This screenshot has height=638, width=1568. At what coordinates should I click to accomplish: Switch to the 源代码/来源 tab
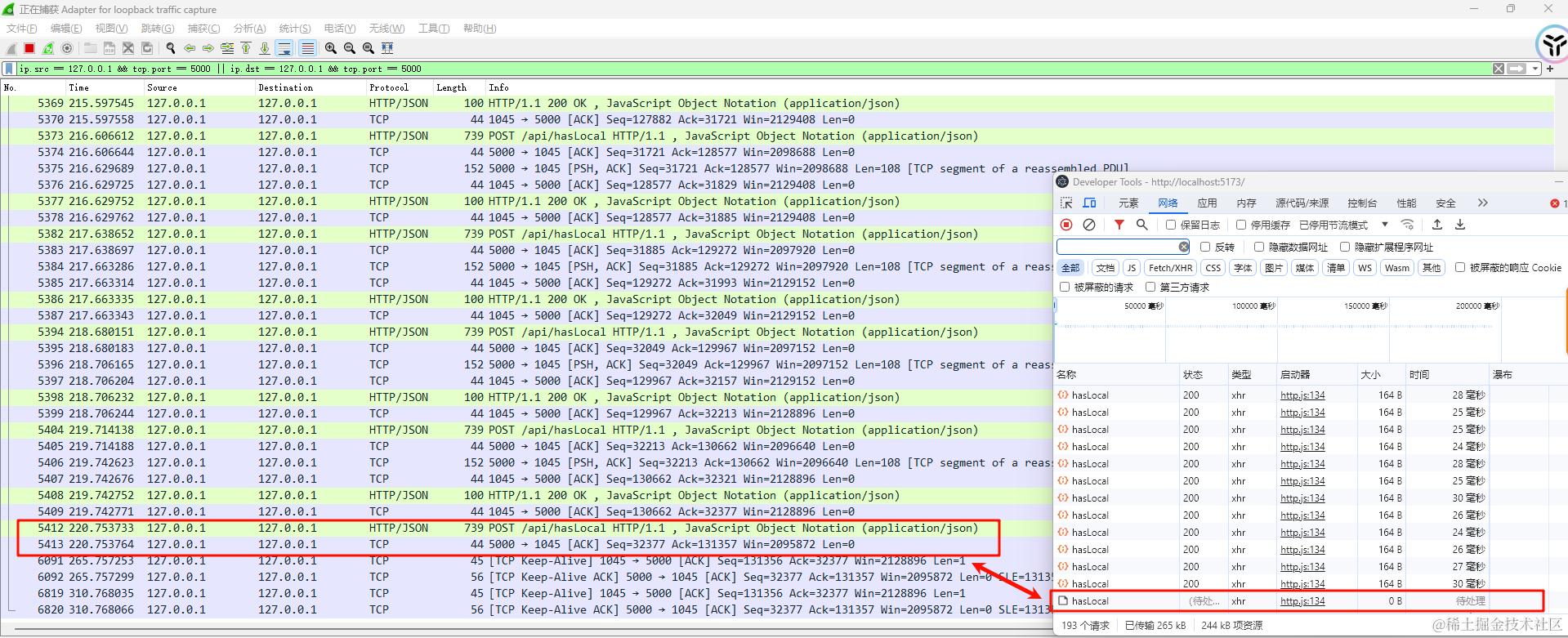(1302, 203)
